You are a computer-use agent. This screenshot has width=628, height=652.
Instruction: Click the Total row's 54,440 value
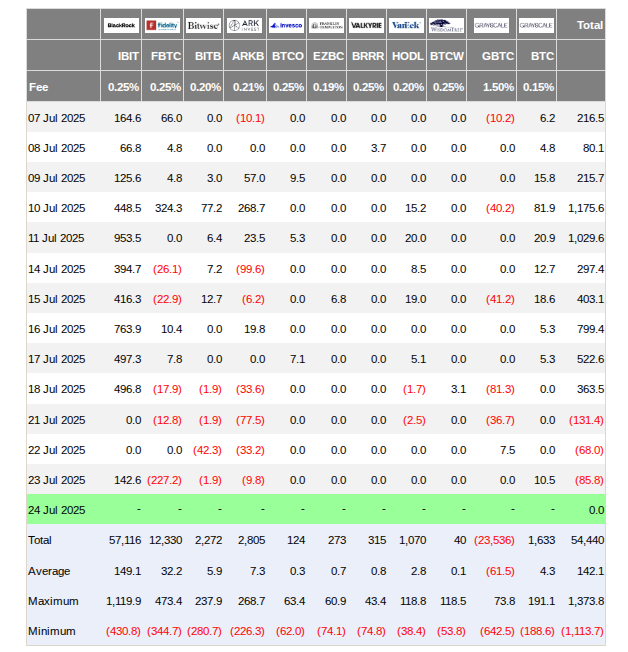pos(586,540)
